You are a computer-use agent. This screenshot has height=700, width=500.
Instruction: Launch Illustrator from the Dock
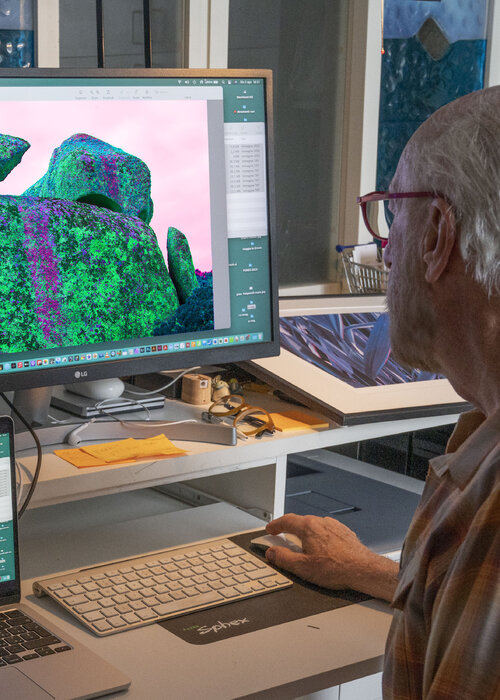pos(154,349)
